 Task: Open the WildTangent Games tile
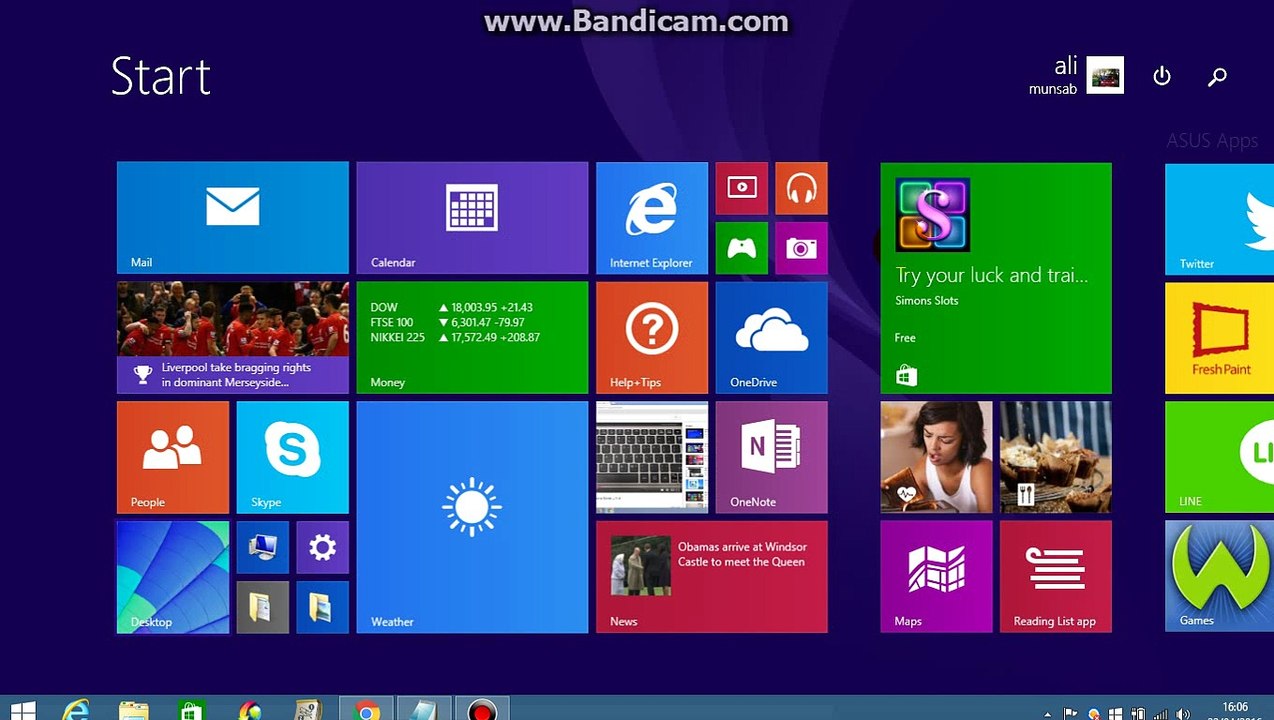point(1220,577)
